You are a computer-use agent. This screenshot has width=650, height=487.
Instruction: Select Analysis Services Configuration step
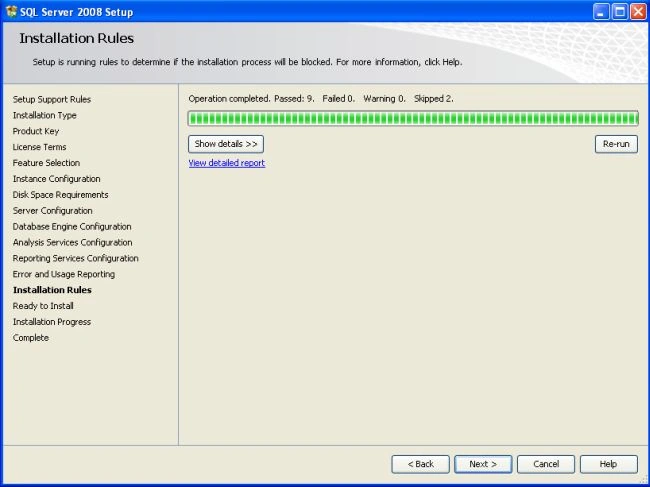[73, 242]
